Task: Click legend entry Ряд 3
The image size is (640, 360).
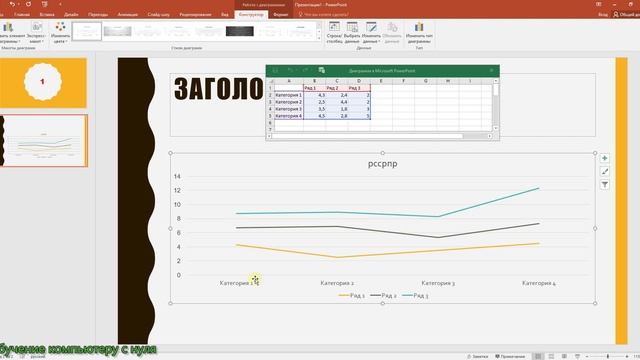Action: (415, 296)
